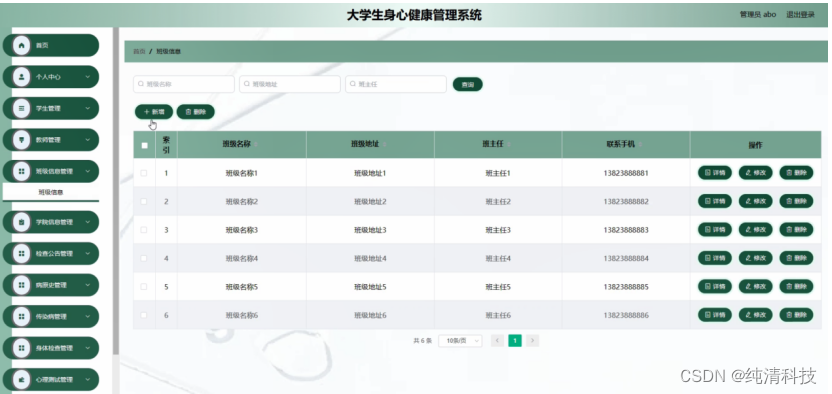Click the person icon for 个人中心
The image size is (832, 394).
click(x=21, y=77)
